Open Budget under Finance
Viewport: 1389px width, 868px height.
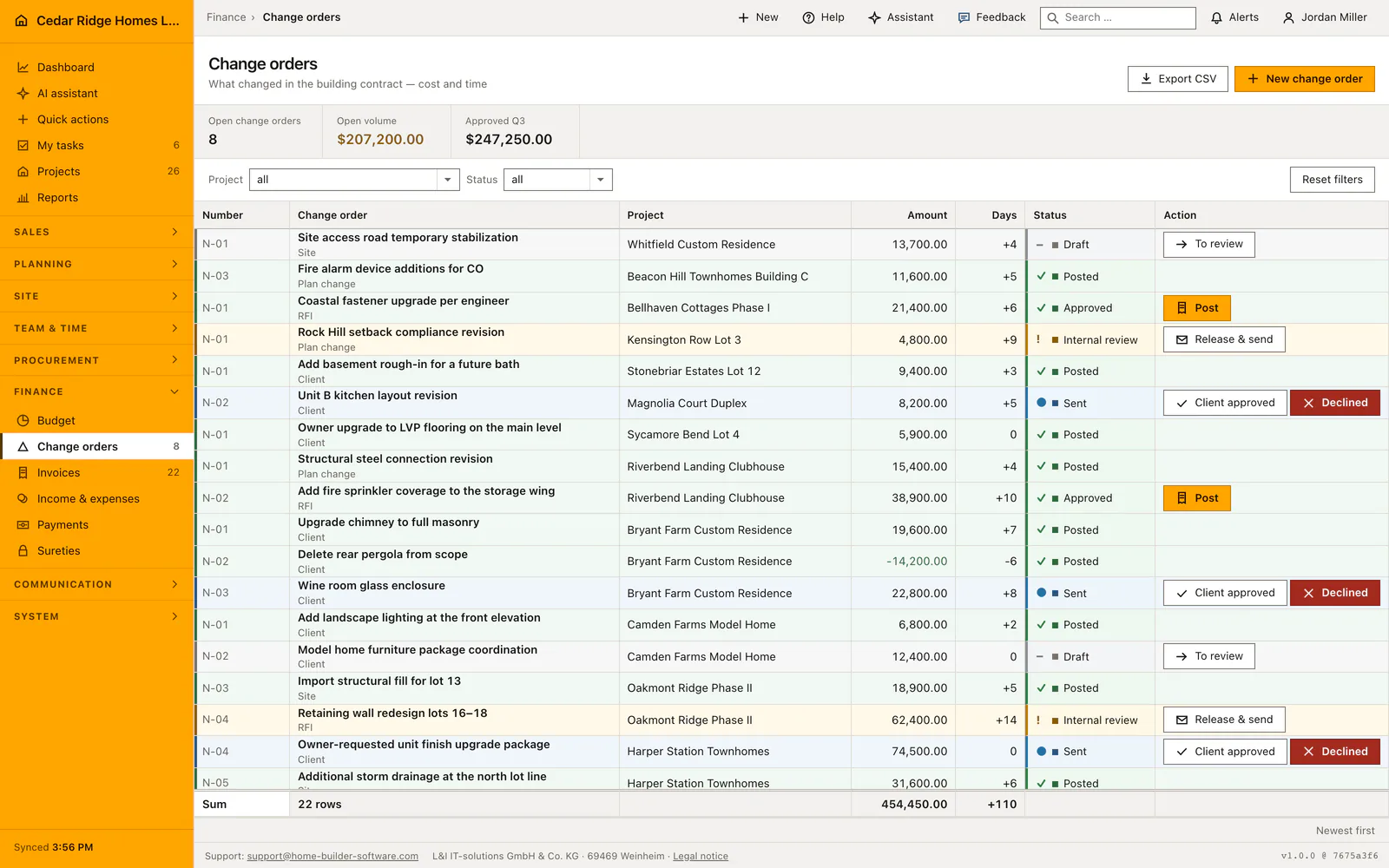(x=96, y=420)
